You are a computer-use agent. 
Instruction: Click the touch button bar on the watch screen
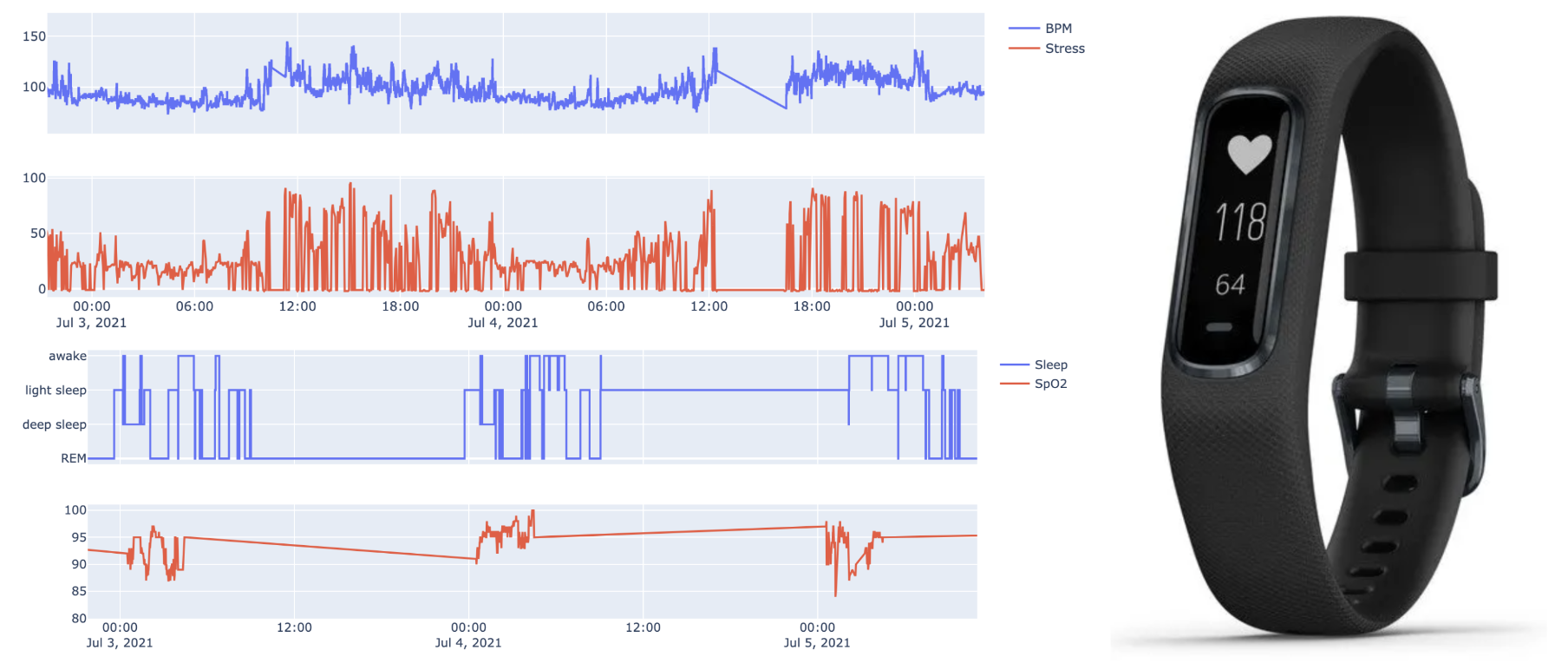pos(1218,328)
